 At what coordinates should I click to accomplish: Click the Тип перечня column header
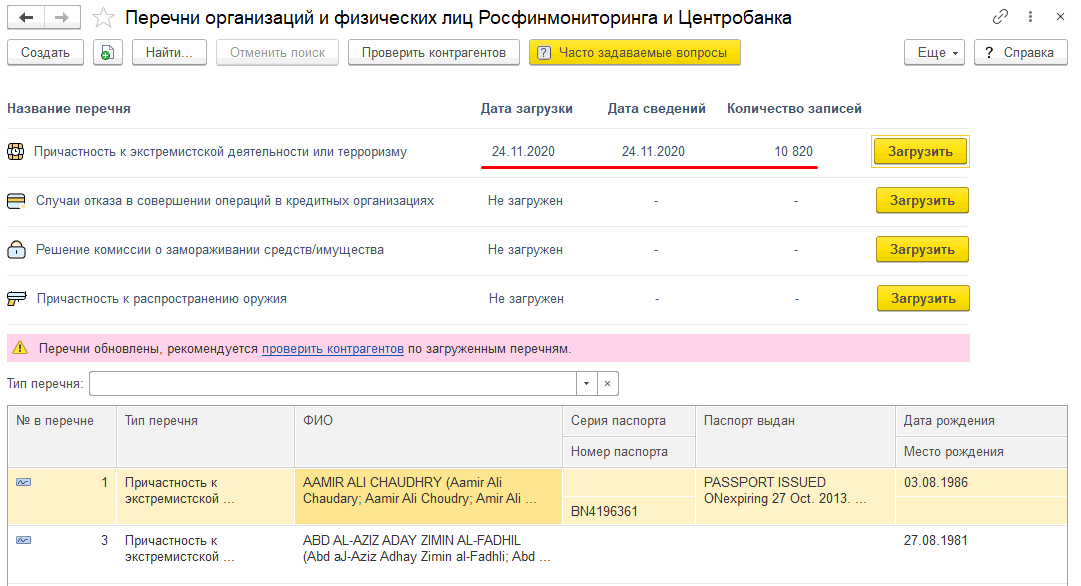(x=205, y=436)
